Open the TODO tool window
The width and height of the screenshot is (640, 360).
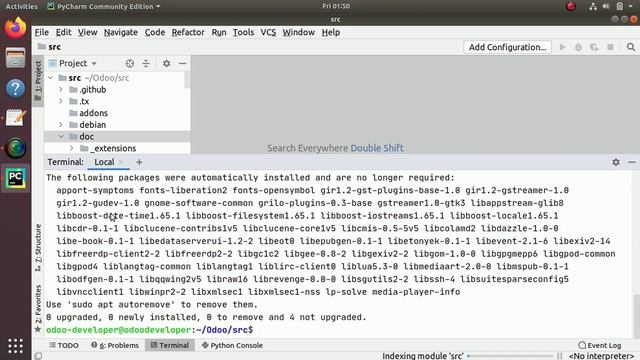(64, 345)
